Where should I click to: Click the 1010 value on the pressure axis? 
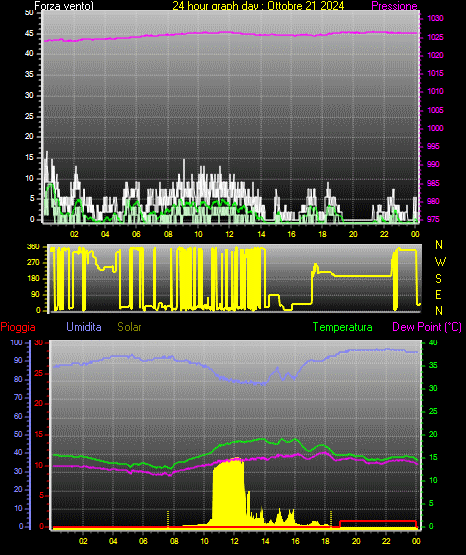[435, 91]
